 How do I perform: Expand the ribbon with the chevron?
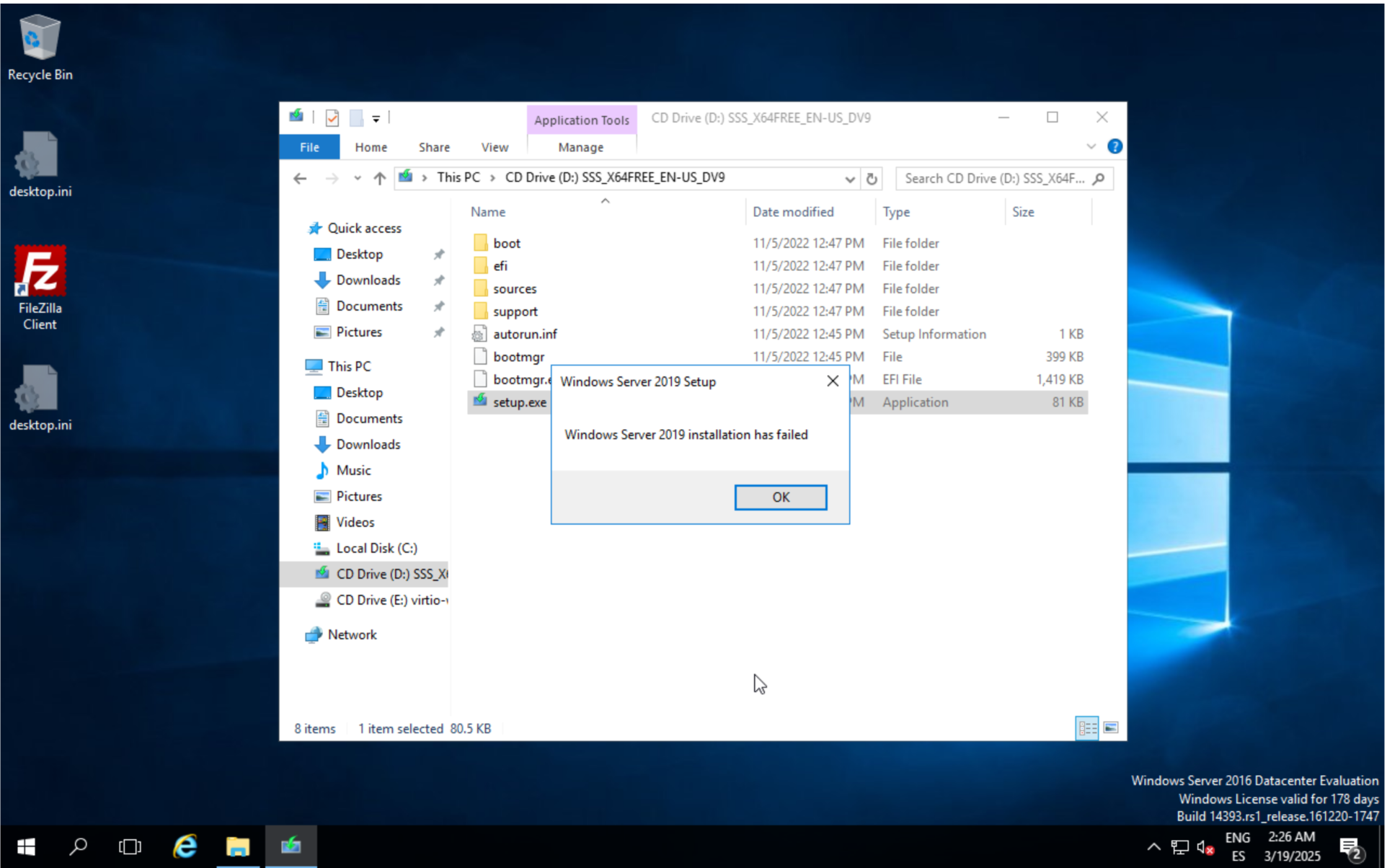1091,147
